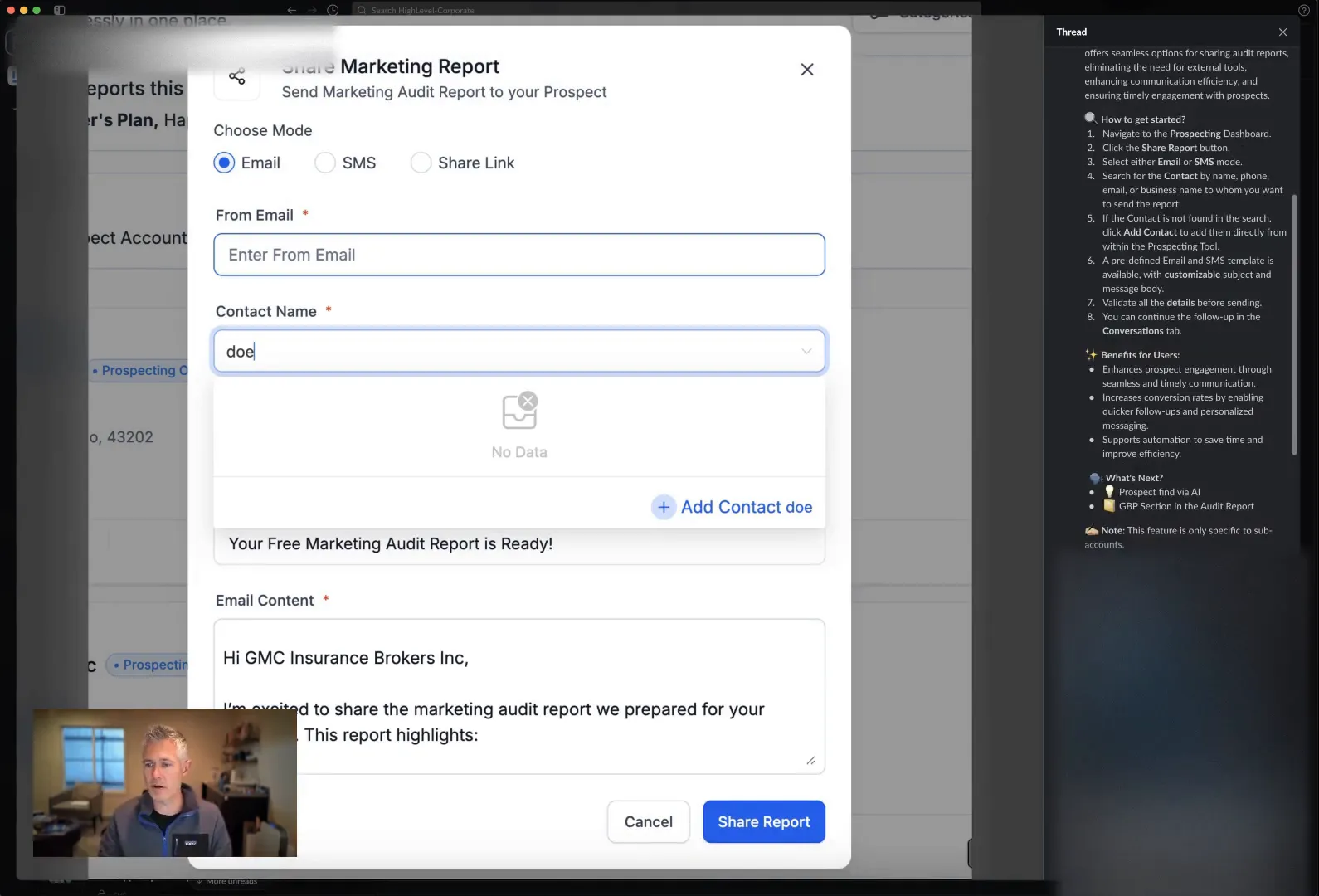Click the help icon at top right corner

[x=1303, y=10]
